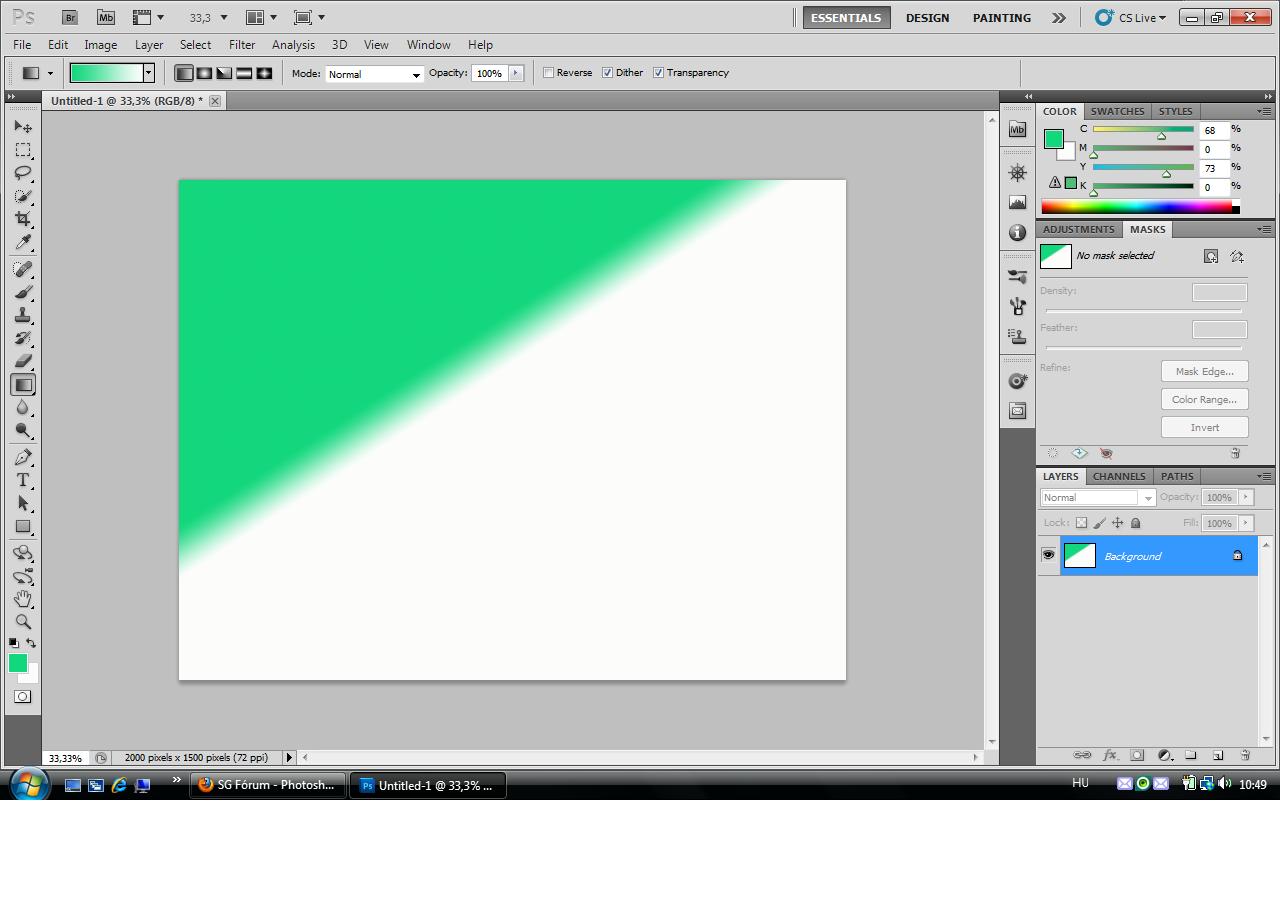Click the Opacity value input field
The image size is (1280, 901).
click(489, 73)
